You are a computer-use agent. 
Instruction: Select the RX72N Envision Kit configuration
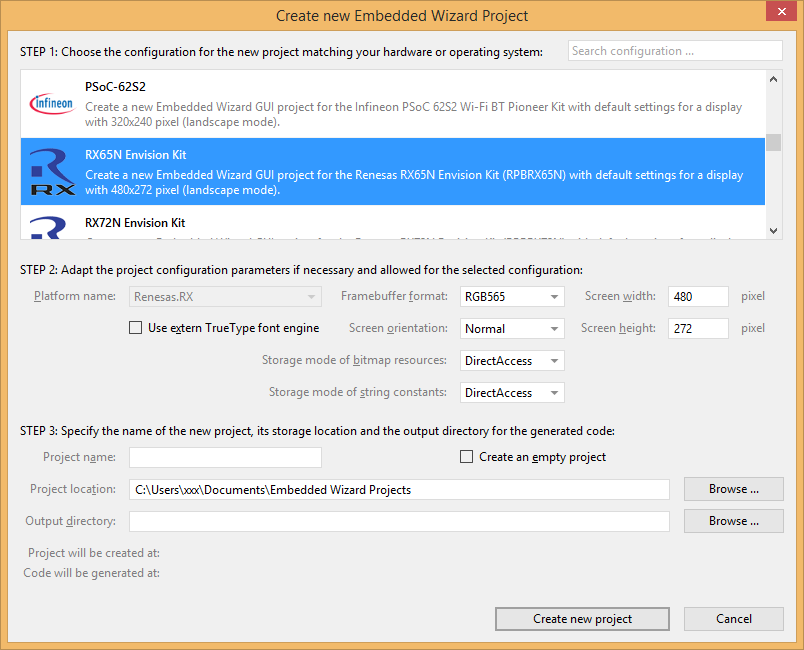coord(400,225)
